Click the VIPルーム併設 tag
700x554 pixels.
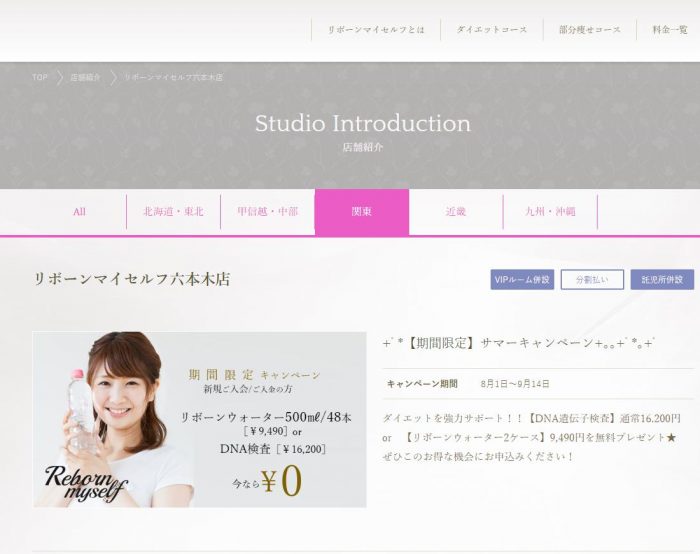(x=522, y=279)
